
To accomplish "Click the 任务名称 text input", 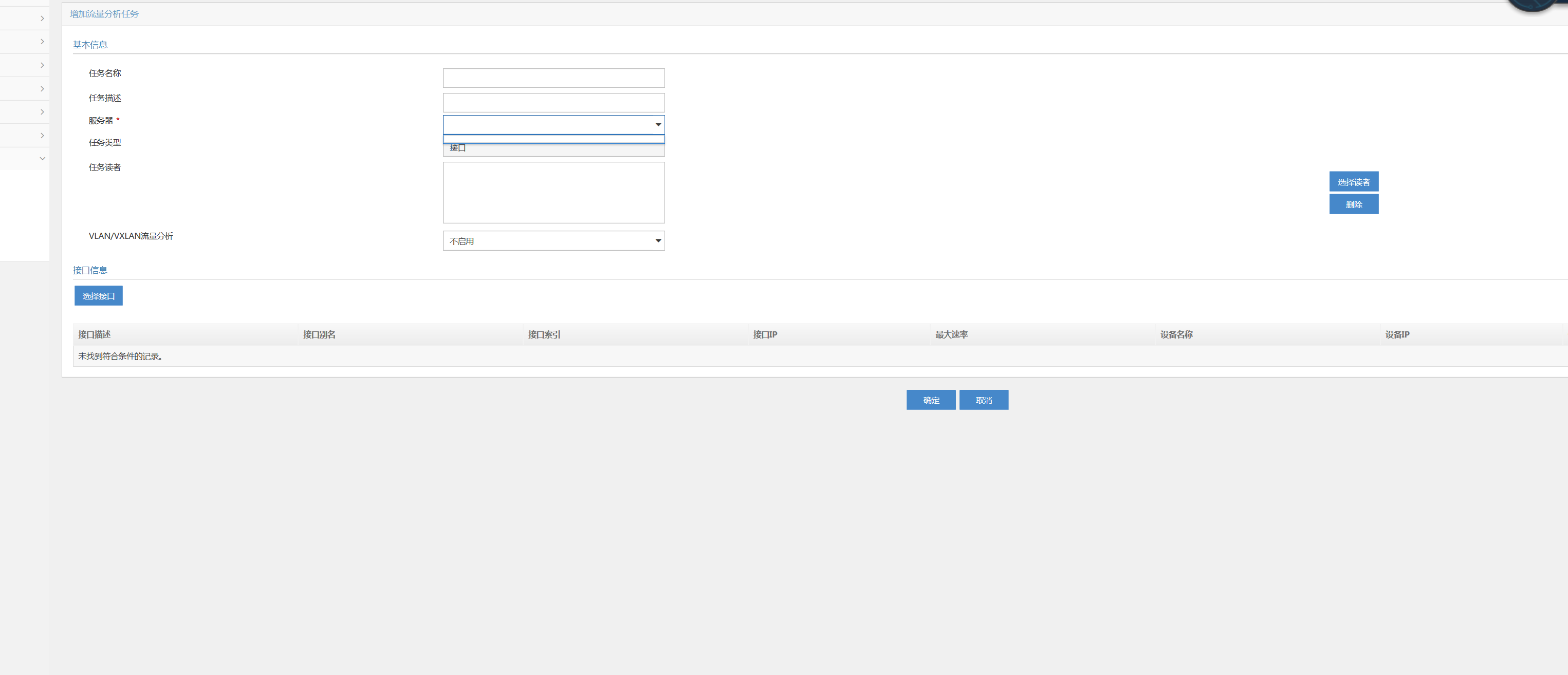I will click(554, 78).
